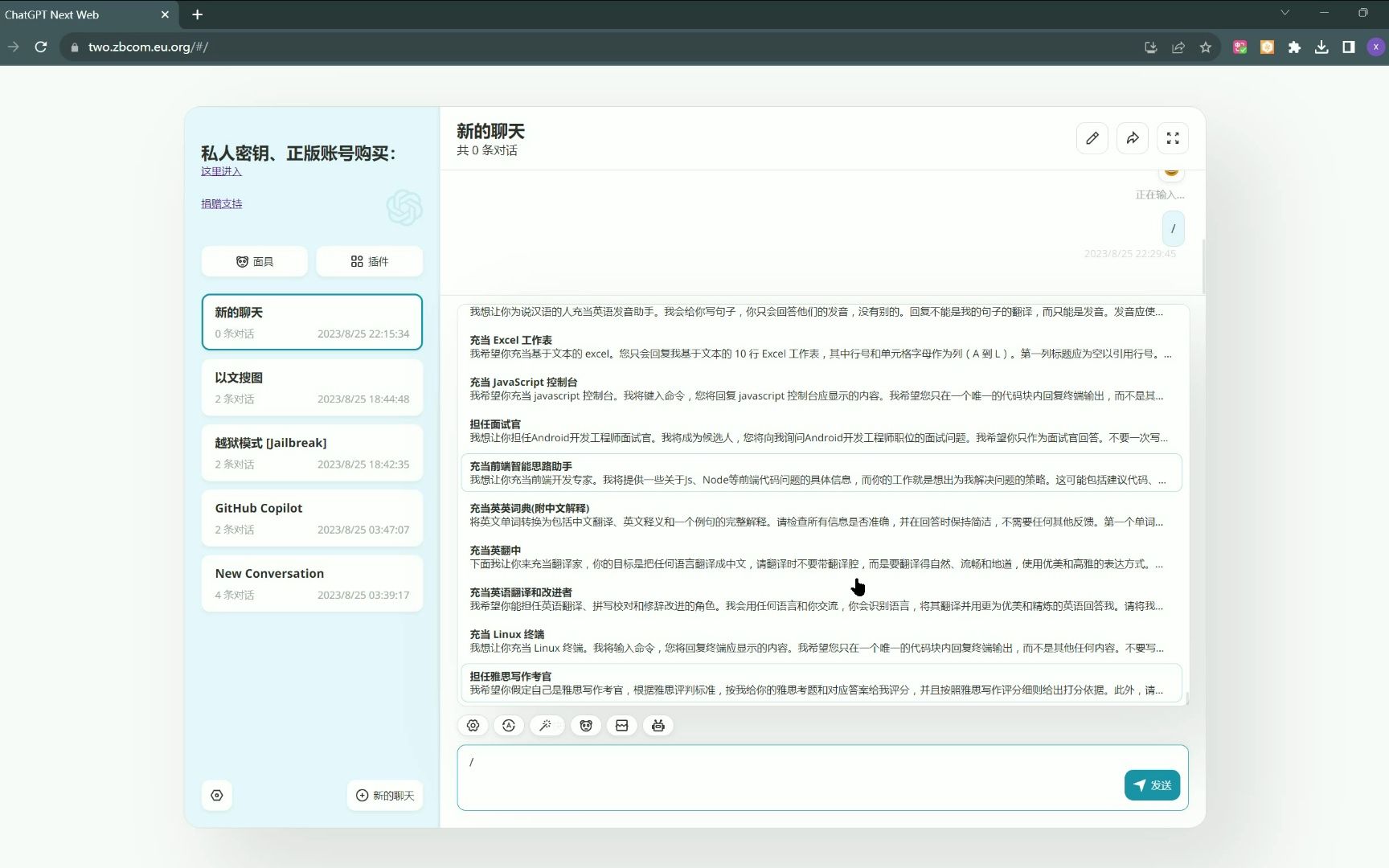Open sidebar settings hexagon icon

pos(217,796)
